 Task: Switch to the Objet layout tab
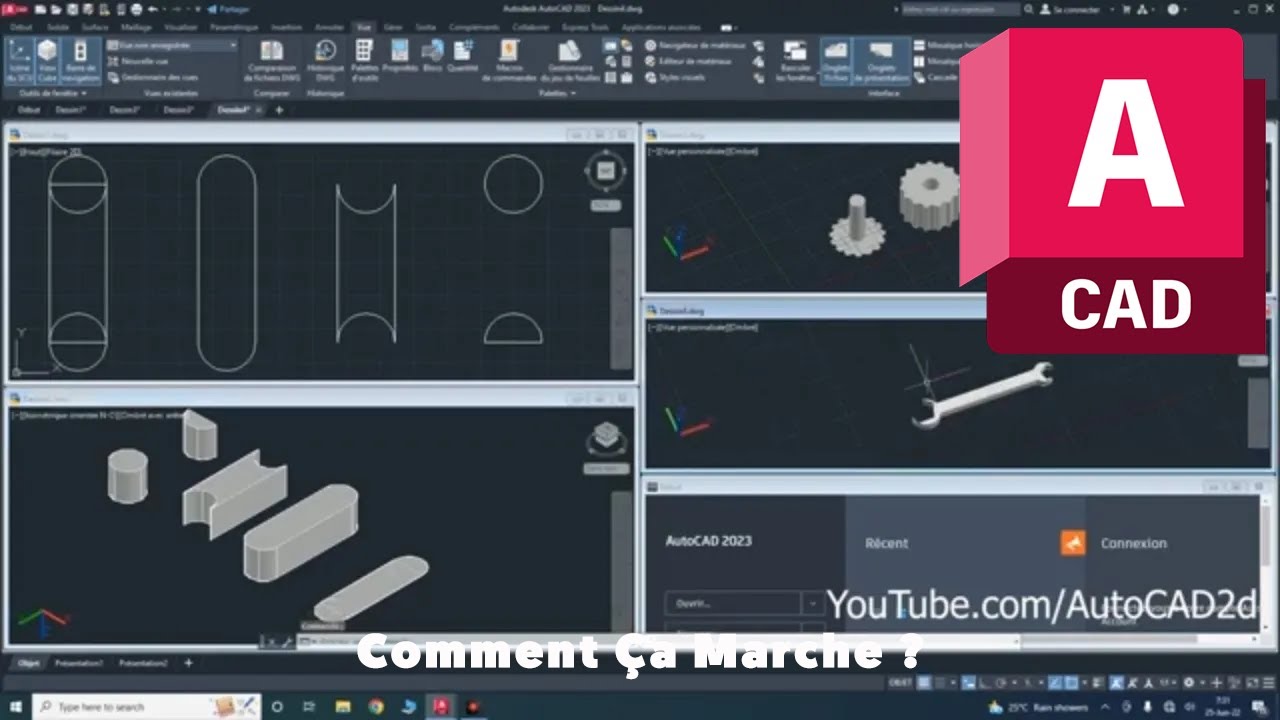click(x=29, y=662)
